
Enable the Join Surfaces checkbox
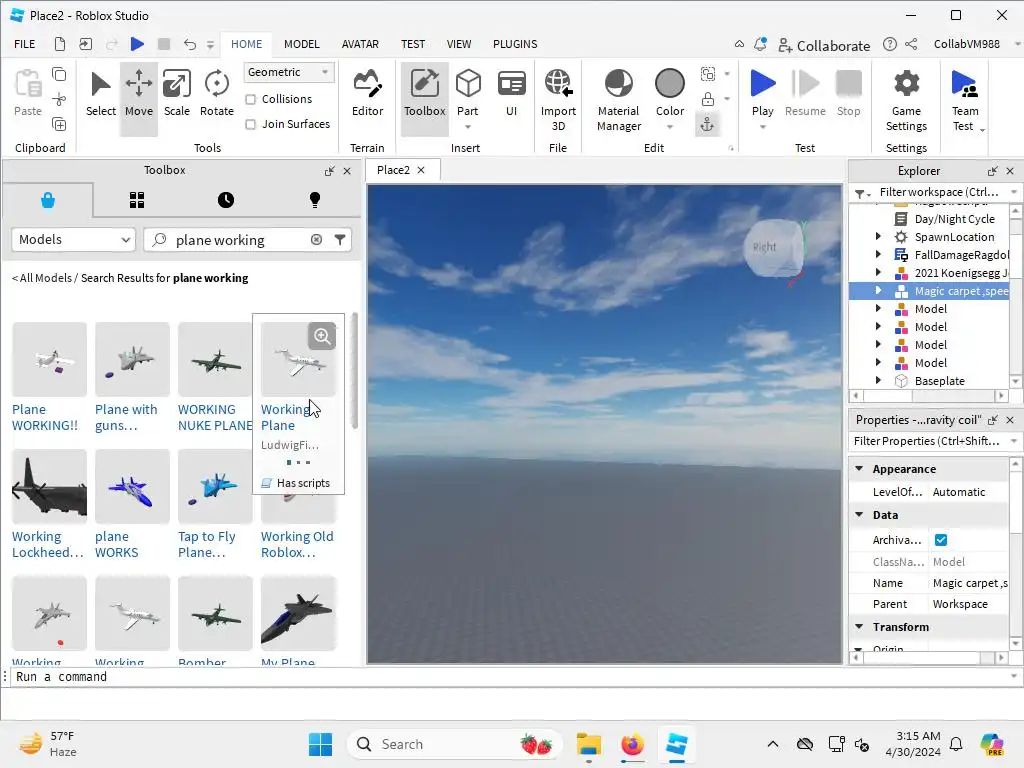click(251, 124)
